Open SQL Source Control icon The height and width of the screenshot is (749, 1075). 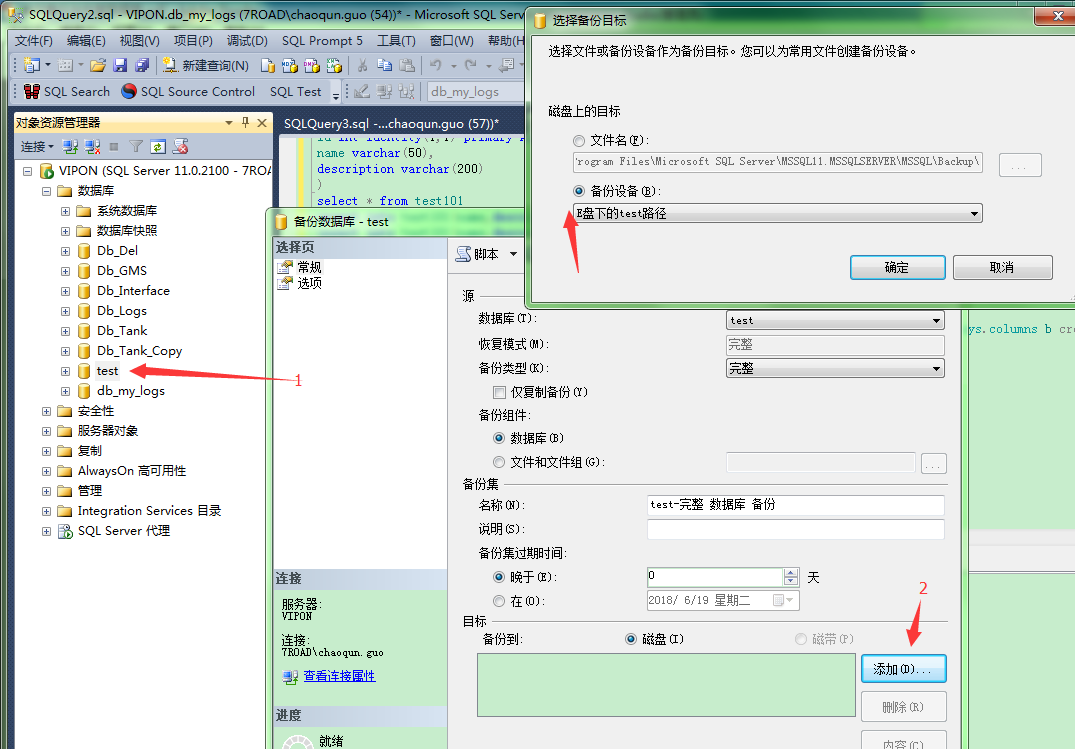(x=188, y=91)
